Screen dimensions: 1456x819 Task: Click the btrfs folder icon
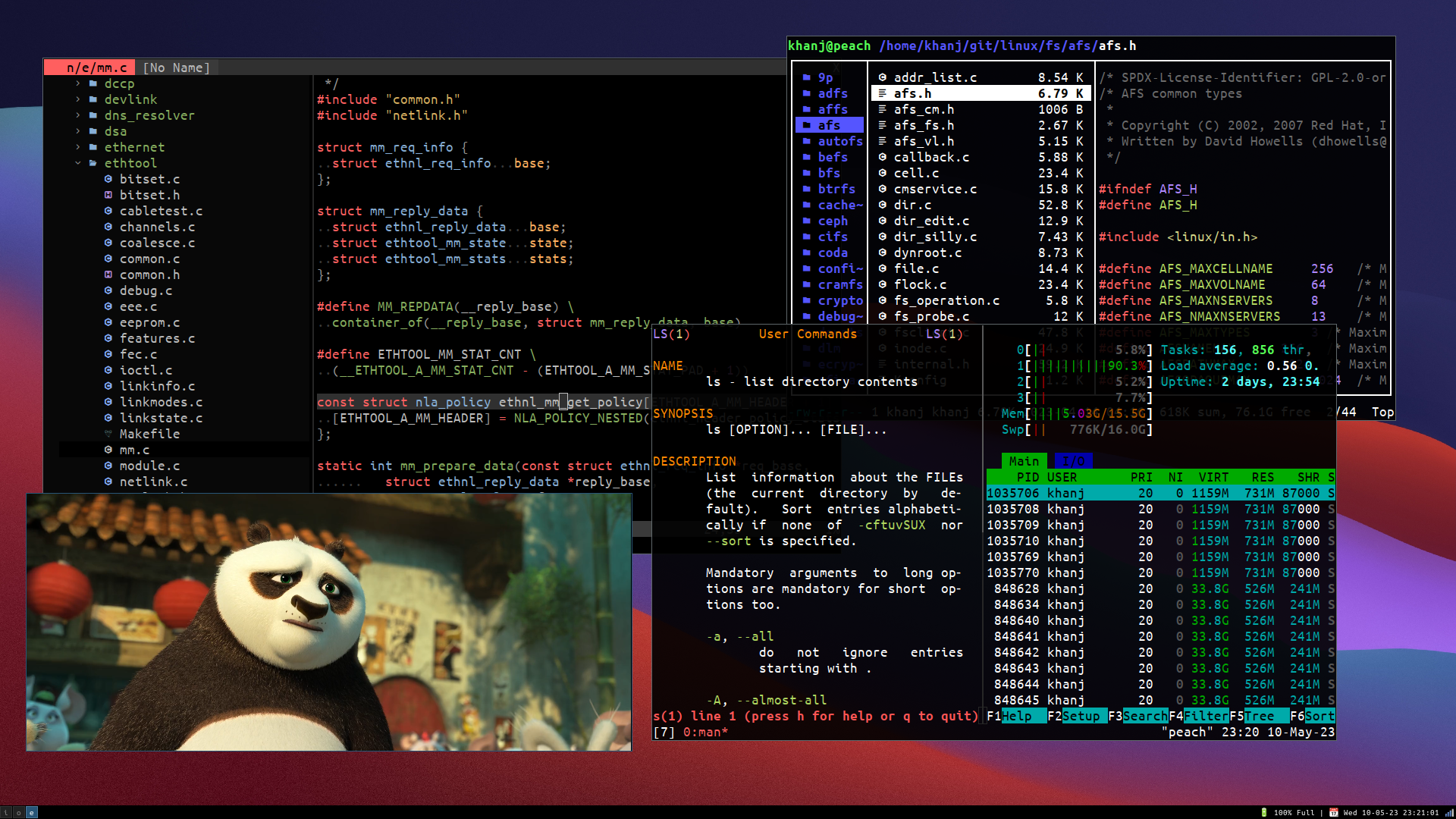807,189
